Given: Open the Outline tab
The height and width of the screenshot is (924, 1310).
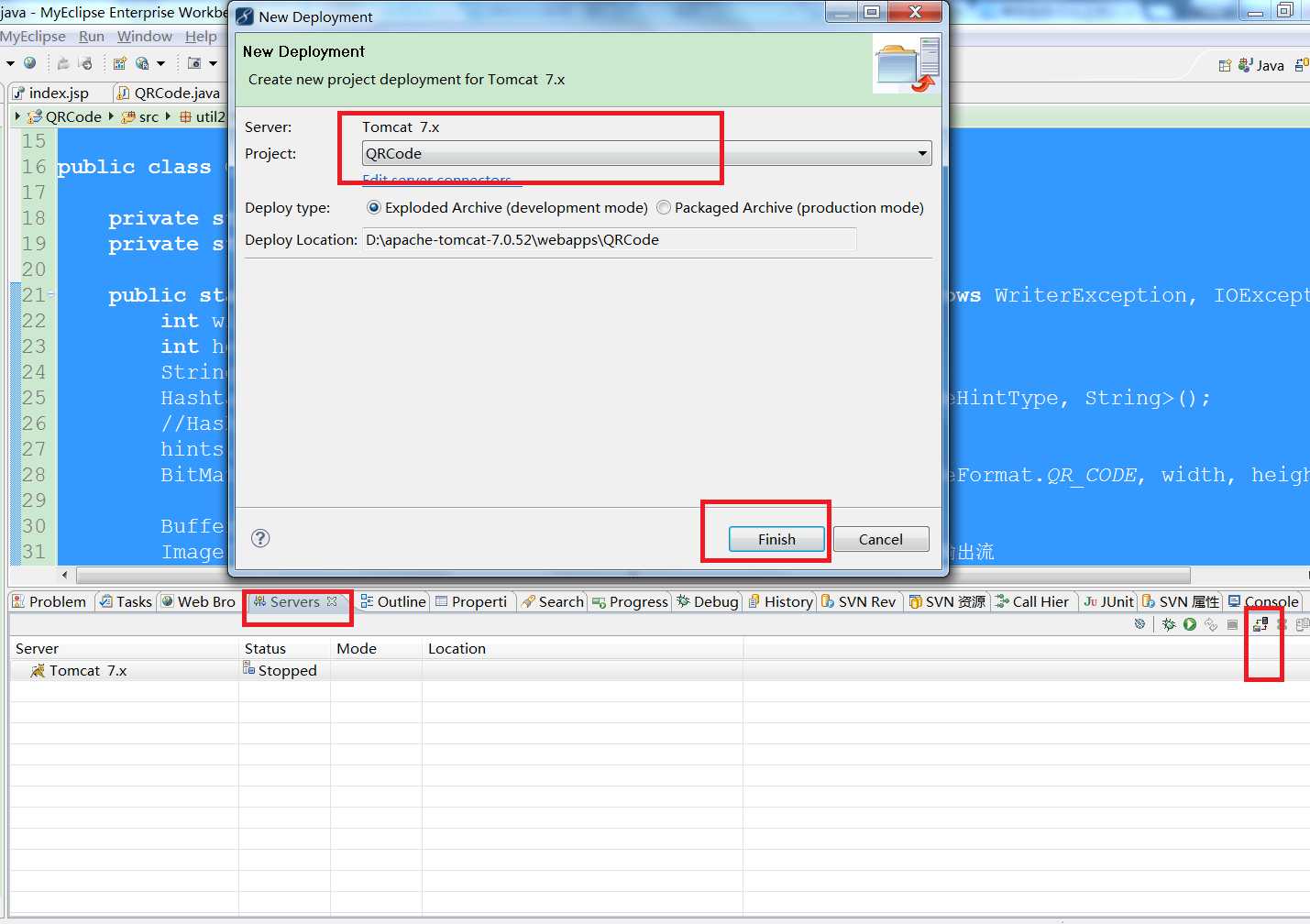Looking at the screenshot, I should 393,601.
